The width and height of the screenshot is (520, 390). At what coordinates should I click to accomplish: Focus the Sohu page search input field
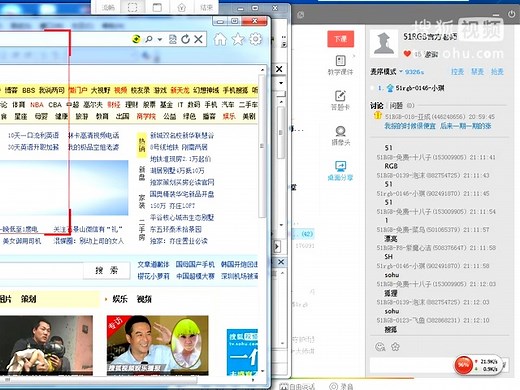tap(41, 270)
